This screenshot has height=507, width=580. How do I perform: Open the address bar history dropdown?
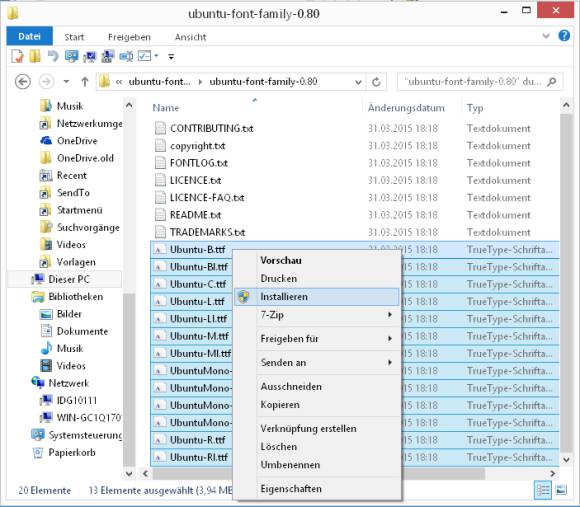tap(358, 82)
